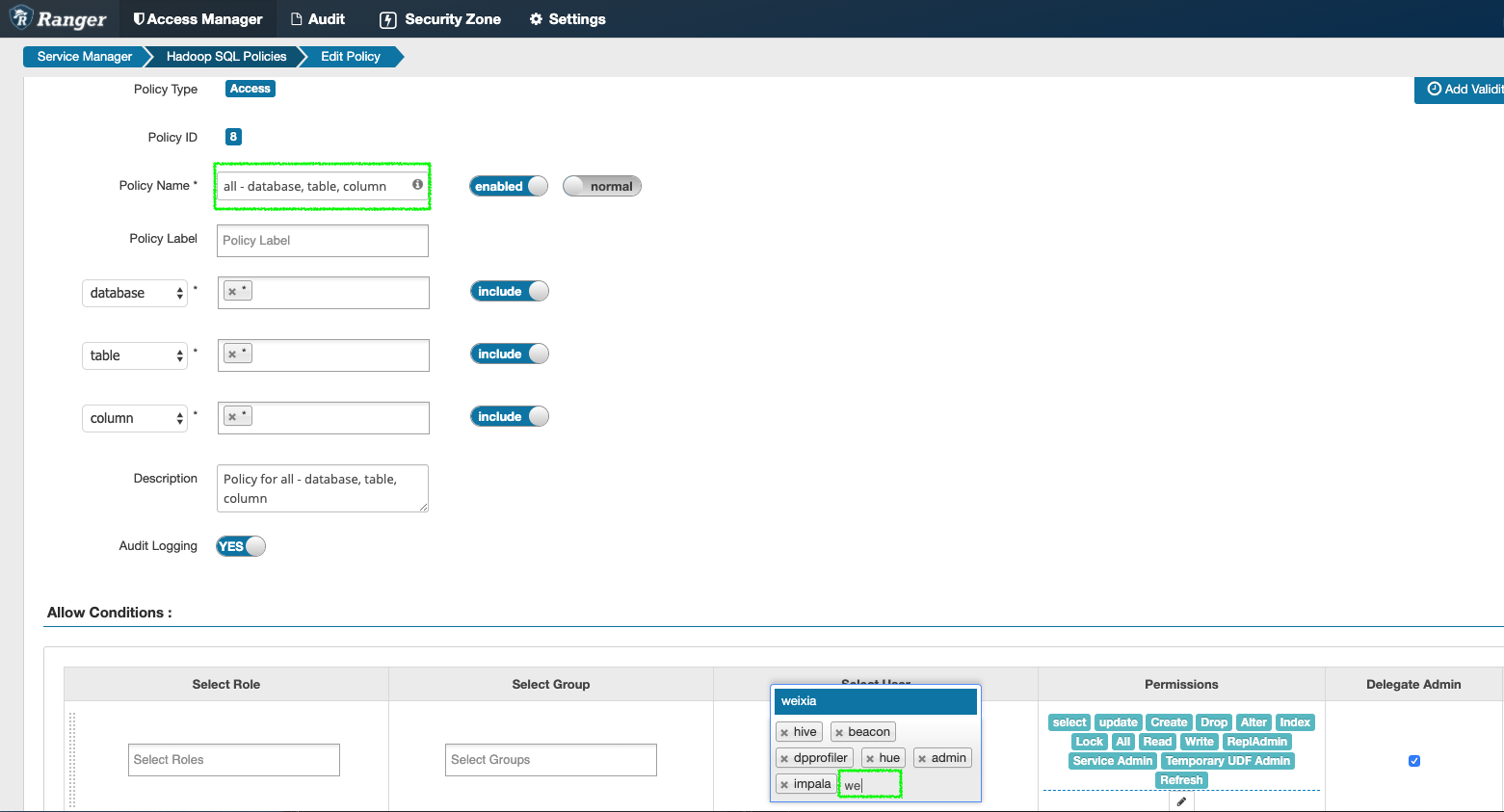Viewport: 1504px width, 812px height.
Task: Open the Select Groups field
Action: tap(551, 760)
